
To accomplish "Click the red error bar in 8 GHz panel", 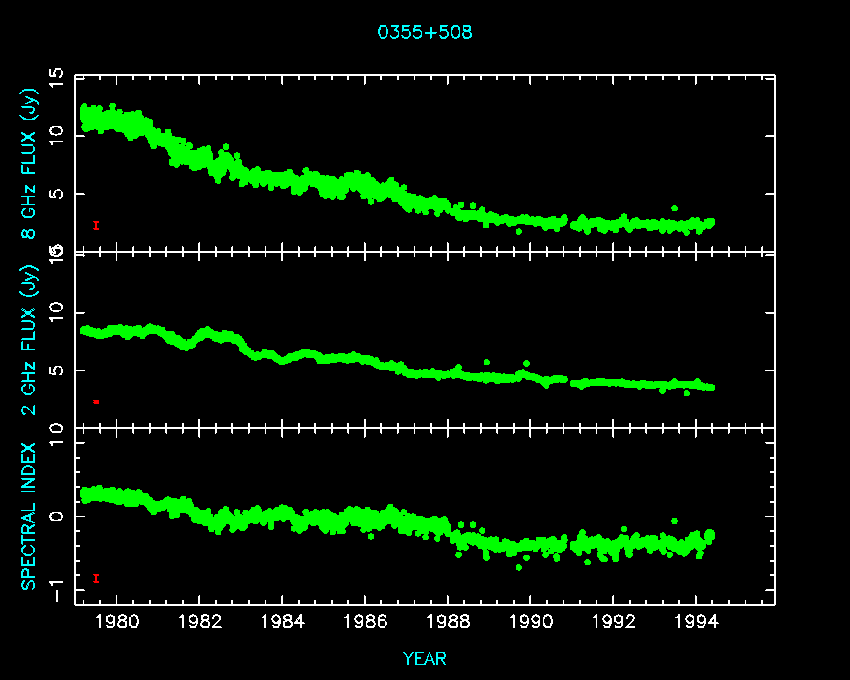I will coord(96,225).
